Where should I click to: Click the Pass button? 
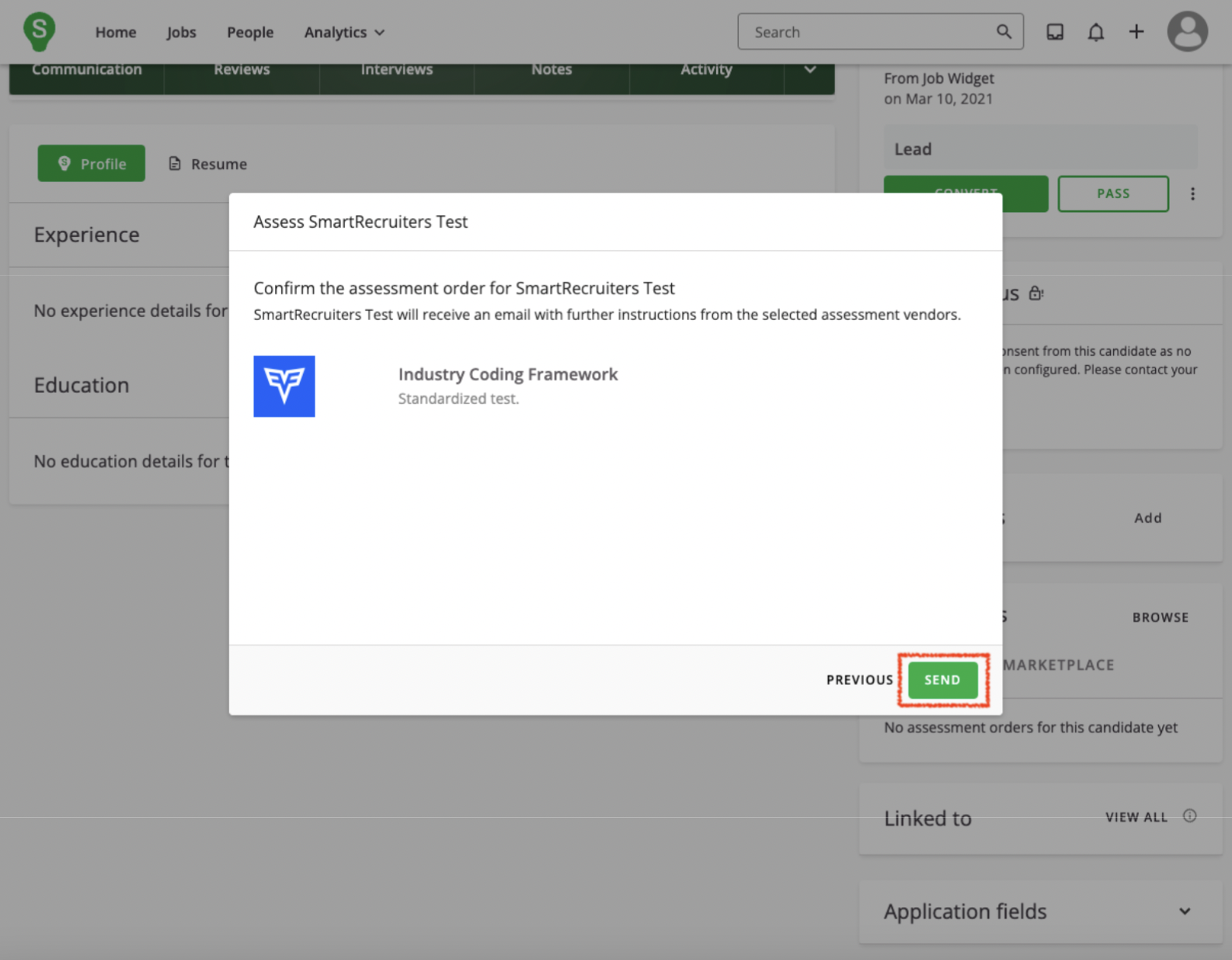[x=1113, y=193]
